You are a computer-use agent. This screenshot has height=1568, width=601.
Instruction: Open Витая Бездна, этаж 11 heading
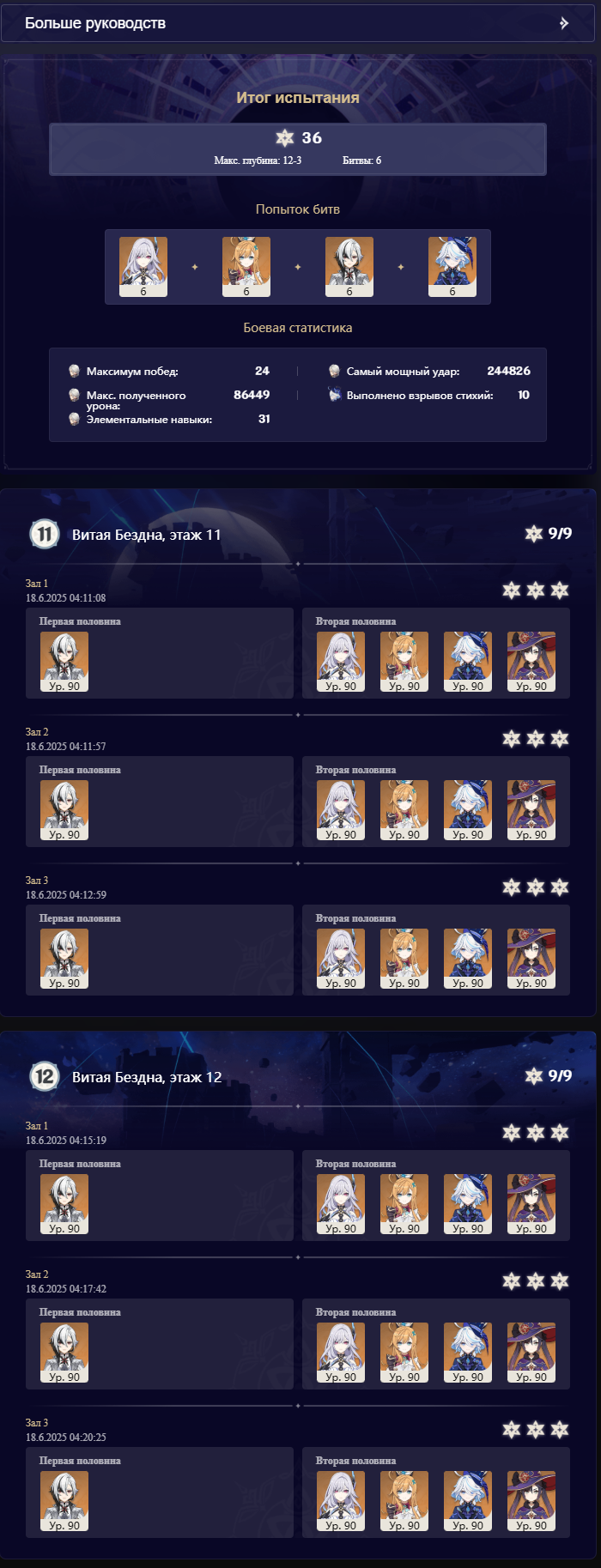(x=147, y=535)
